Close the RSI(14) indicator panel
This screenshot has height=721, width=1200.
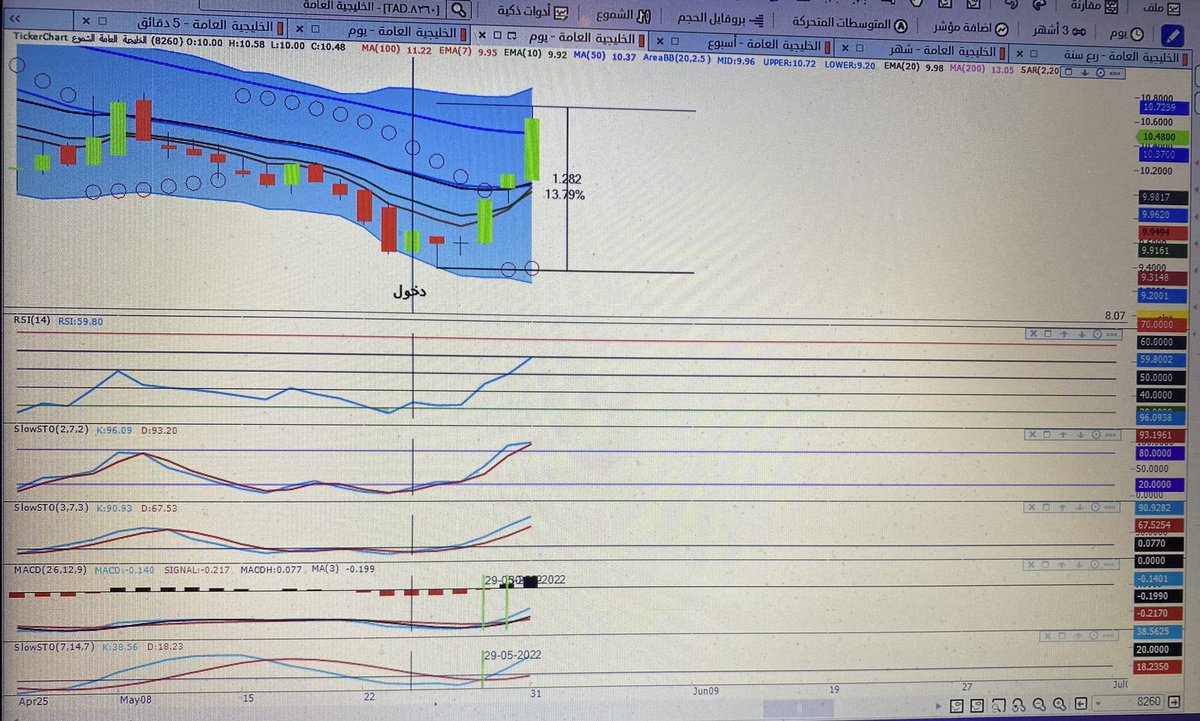1033,334
